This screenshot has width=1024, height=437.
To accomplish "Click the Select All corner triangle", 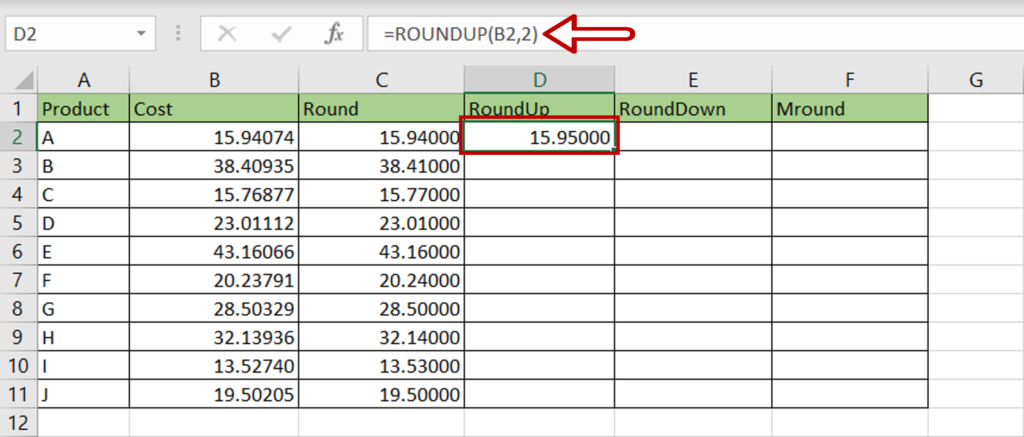I will point(24,80).
